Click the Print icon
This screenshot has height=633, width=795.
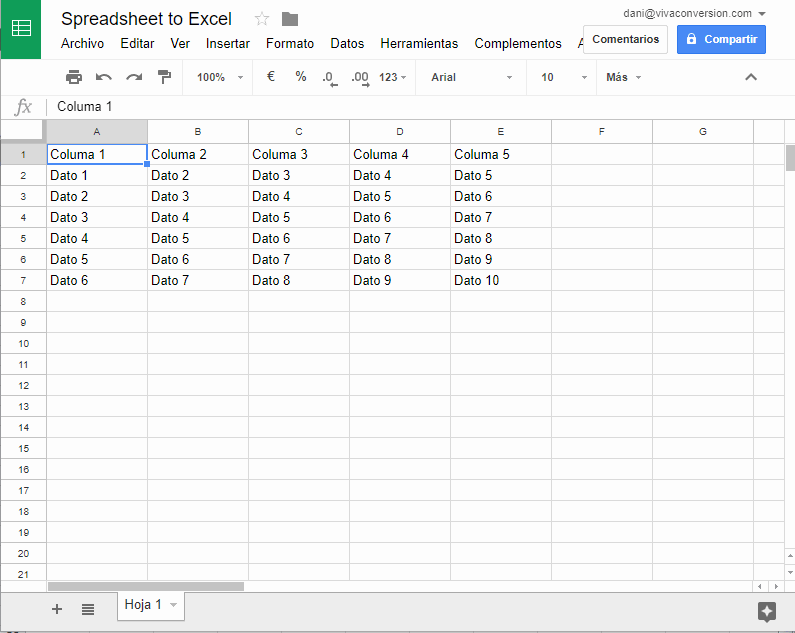click(74, 77)
